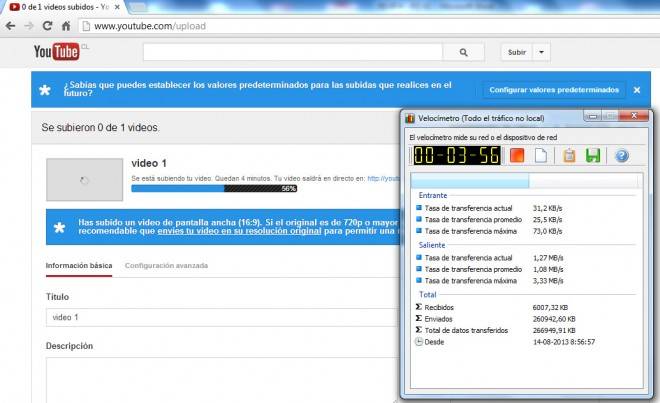Stop the Velocímetro measurement with red square

click(x=517, y=155)
